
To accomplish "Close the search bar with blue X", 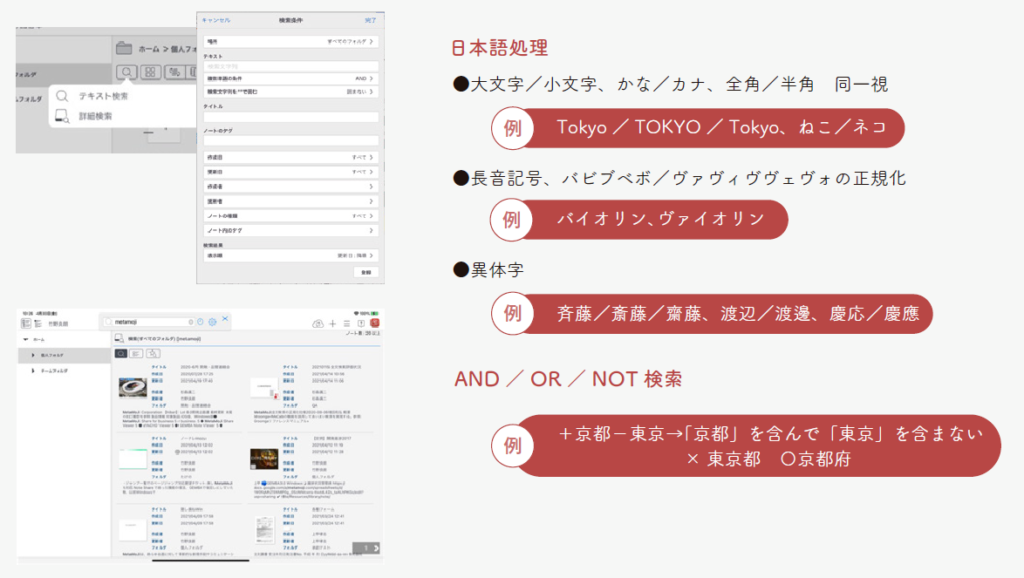I will (226, 320).
